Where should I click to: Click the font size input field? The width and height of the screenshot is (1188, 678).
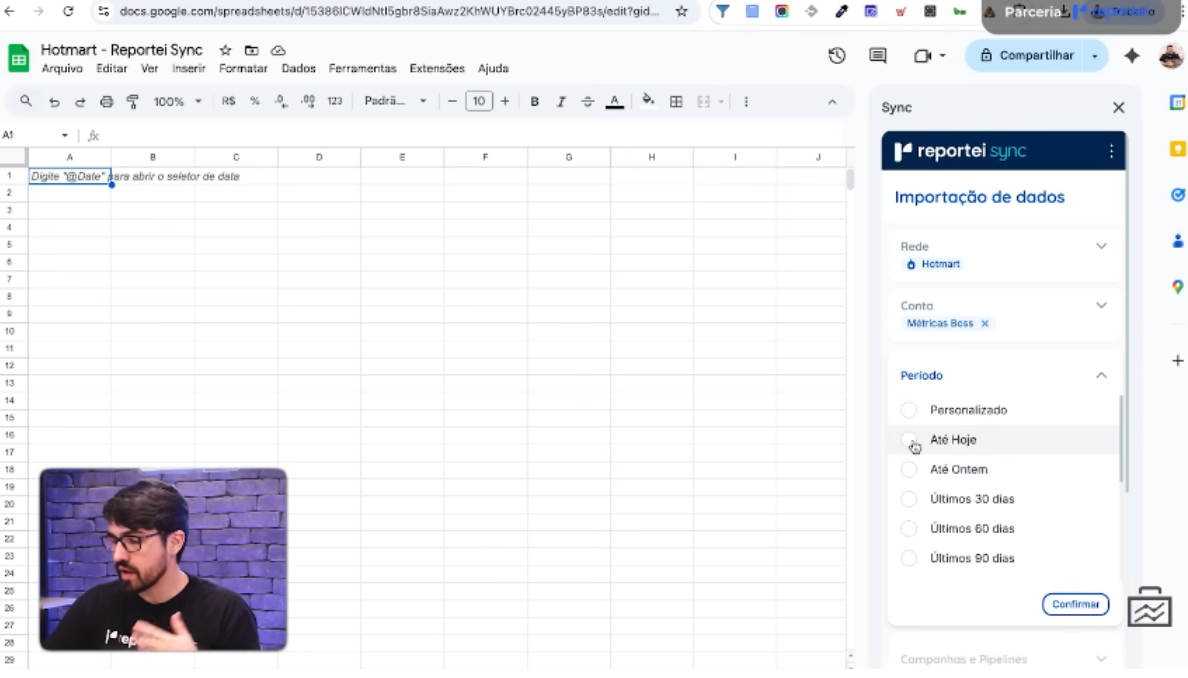coord(479,102)
